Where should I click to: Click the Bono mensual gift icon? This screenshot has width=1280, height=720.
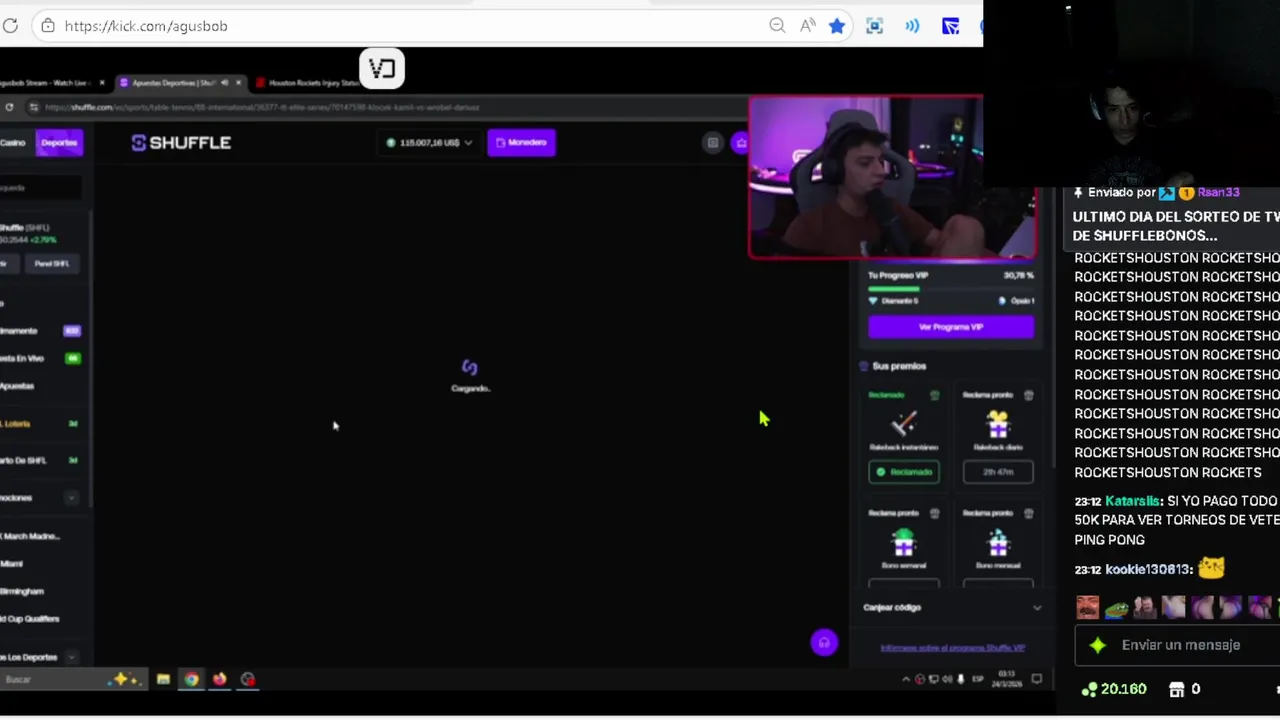(998, 542)
